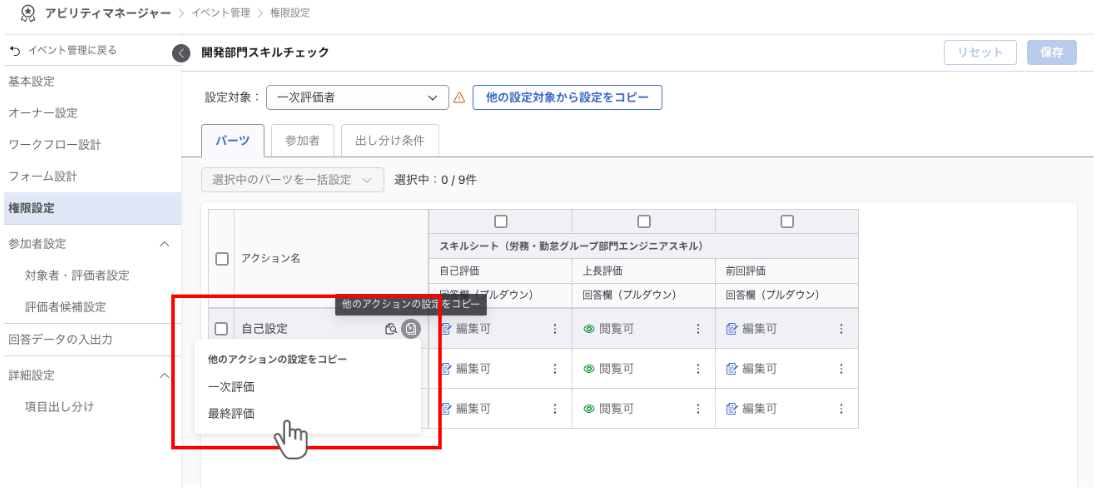
Task: Click 編集可 in 自己設定 前回評価 cell
Action: click(x=760, y=329)
